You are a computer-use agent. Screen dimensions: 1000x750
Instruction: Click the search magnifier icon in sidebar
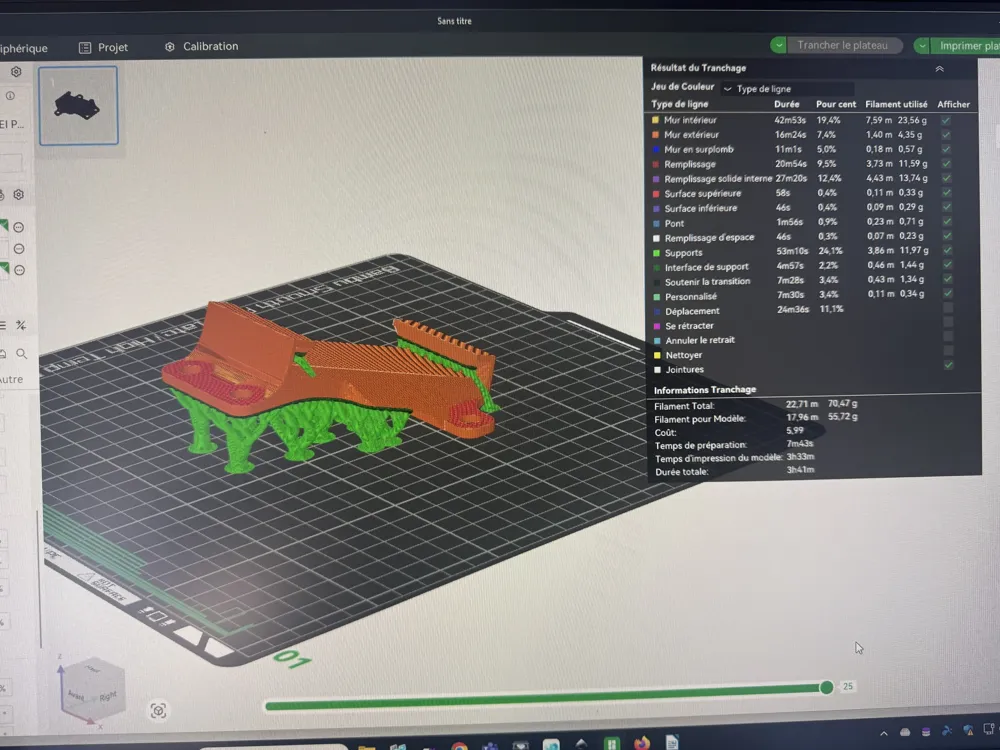(x=21, y=354)
